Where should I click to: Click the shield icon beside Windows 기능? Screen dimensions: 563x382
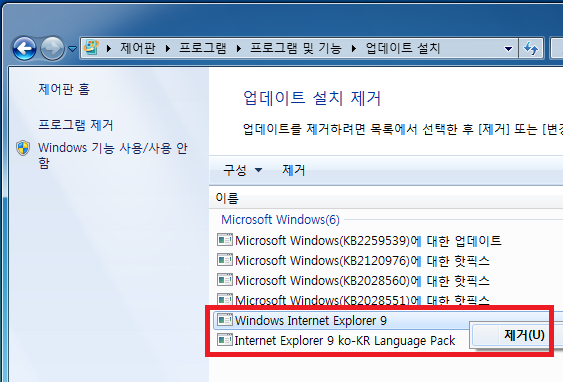tap(23, 148)
